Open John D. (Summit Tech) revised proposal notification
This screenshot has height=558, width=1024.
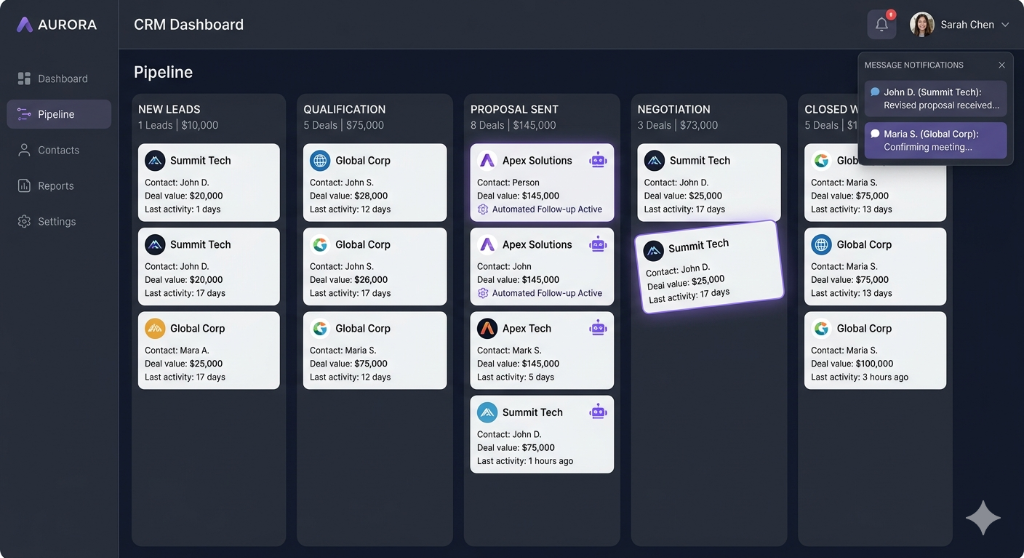click(x=935, y=99)
